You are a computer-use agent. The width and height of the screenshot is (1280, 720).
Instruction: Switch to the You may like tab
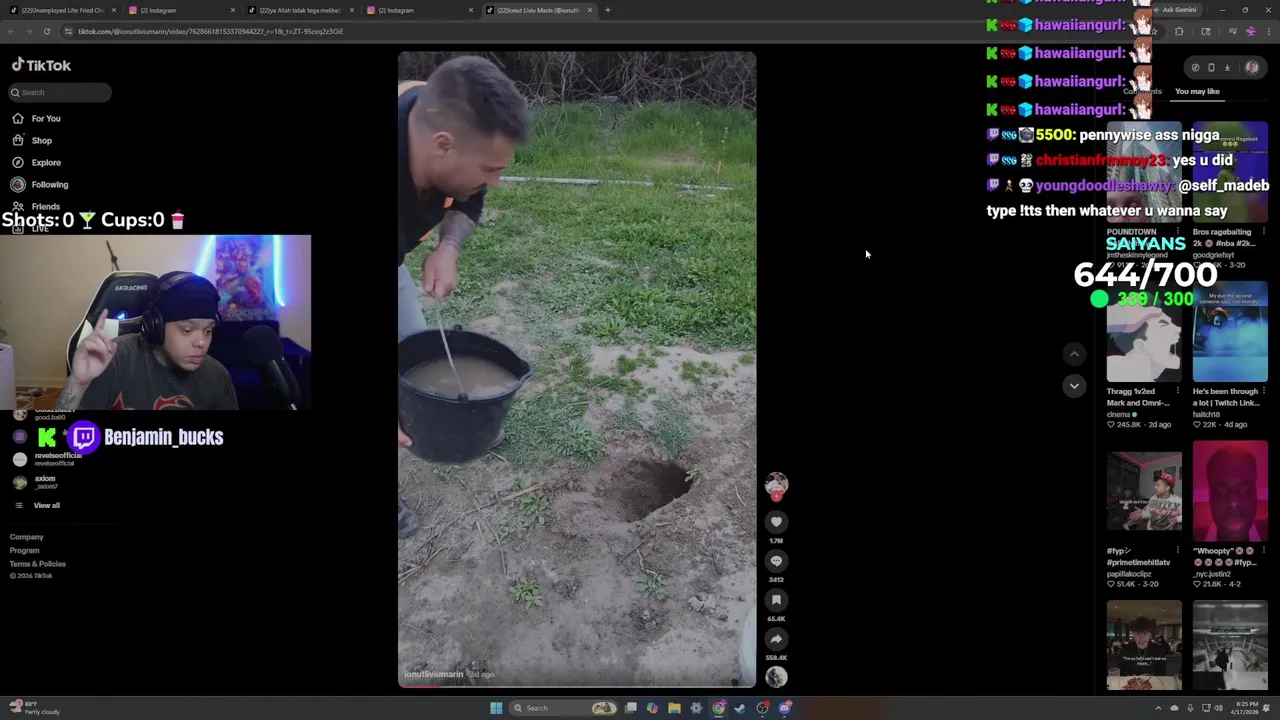1197,91
